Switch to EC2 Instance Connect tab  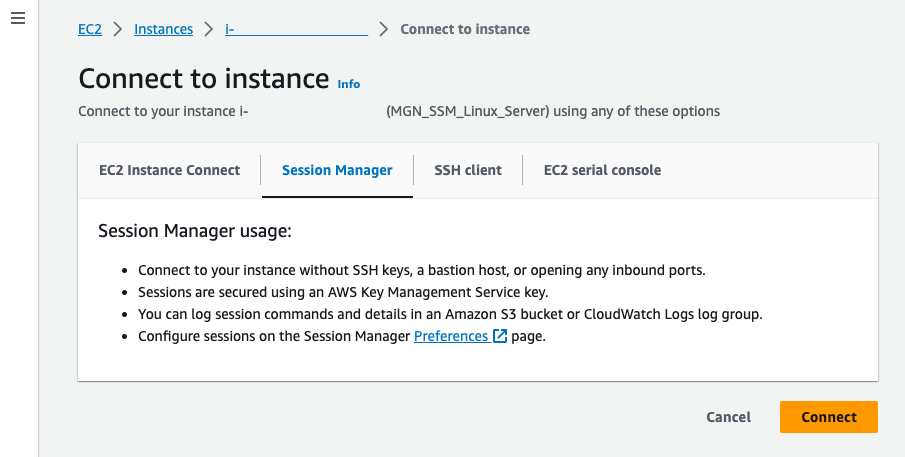[x=170, y=170]
